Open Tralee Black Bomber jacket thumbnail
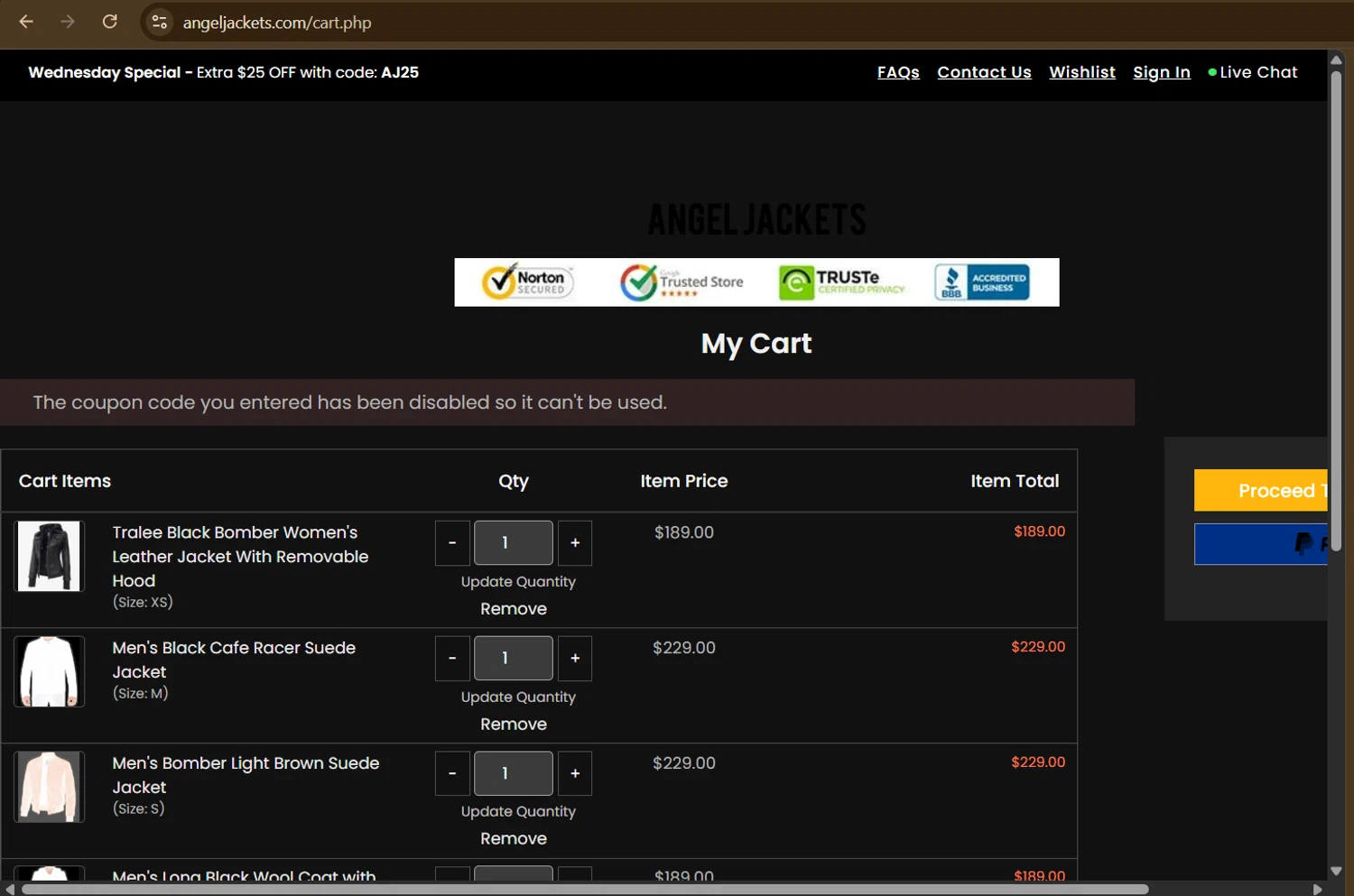1354x896 pixels. tap(50, 556)
